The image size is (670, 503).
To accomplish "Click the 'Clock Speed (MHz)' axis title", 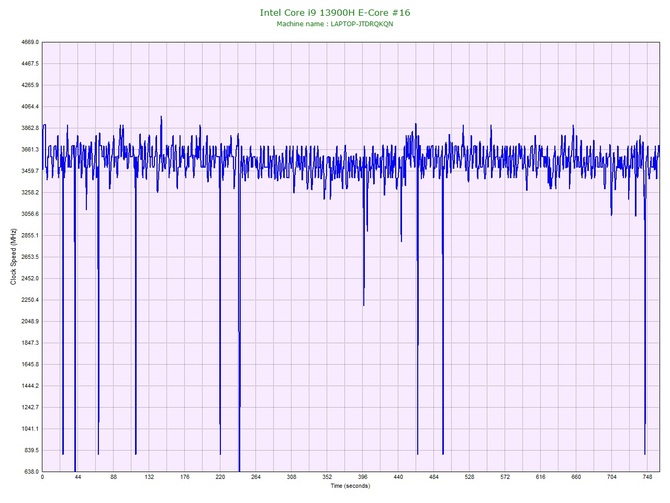I will coord(13,257).
